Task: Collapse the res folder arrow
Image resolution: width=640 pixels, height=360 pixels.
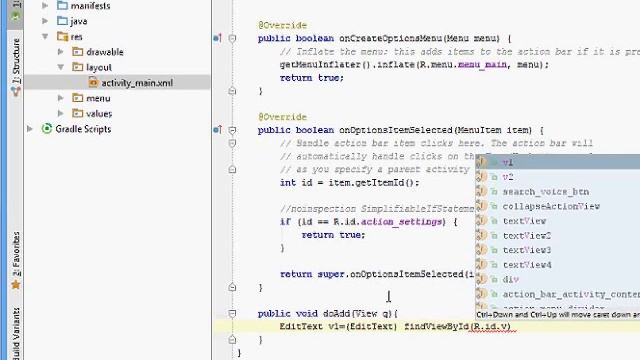Action: pyautogui.click(x=45, y=36)
